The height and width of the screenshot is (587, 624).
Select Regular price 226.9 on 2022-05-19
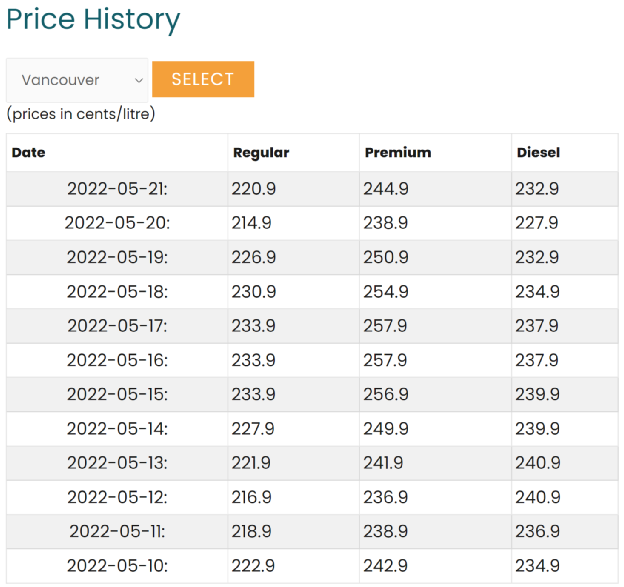254,257
